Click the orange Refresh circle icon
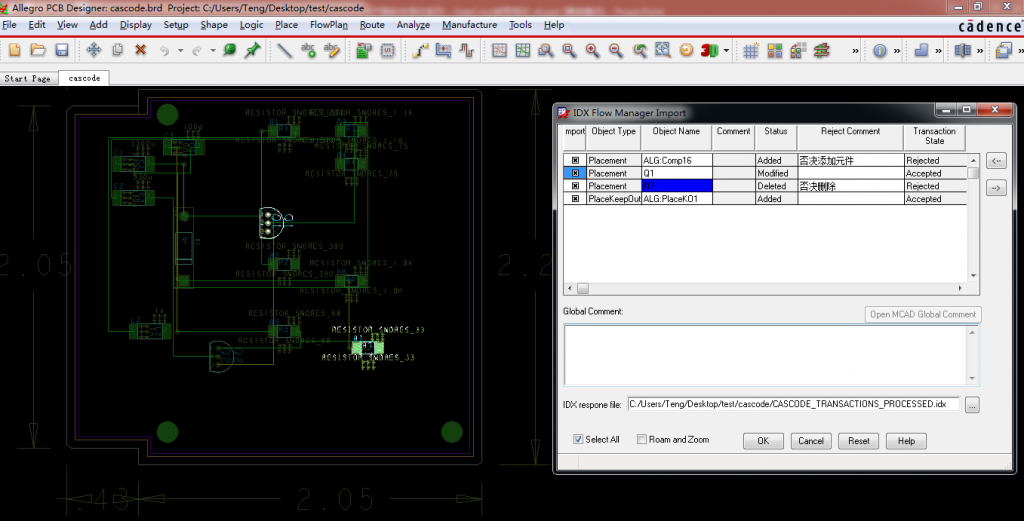 686,50
